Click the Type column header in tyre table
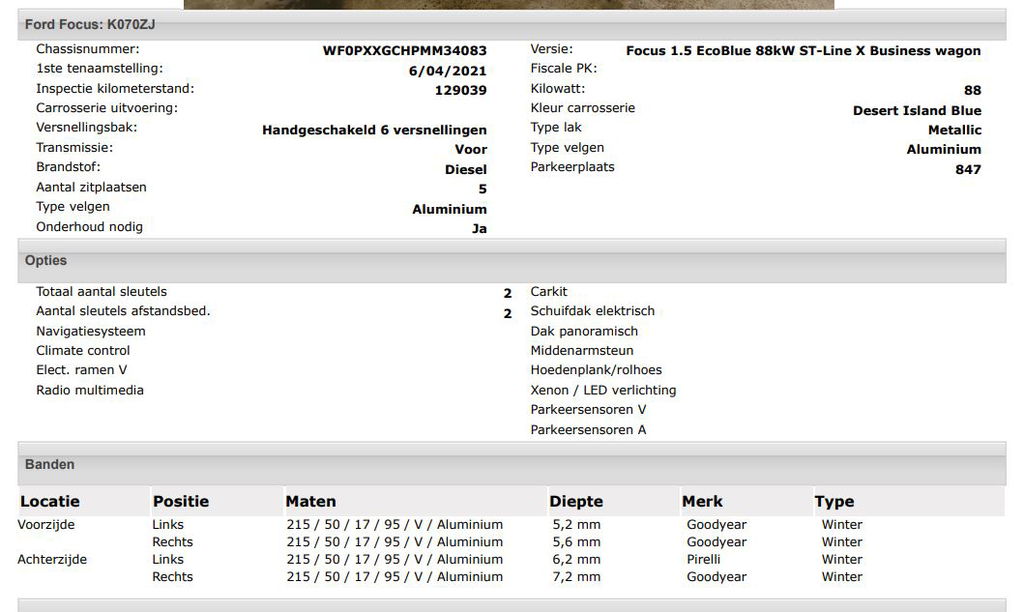1024x612 pixels. tap(834, 502)
